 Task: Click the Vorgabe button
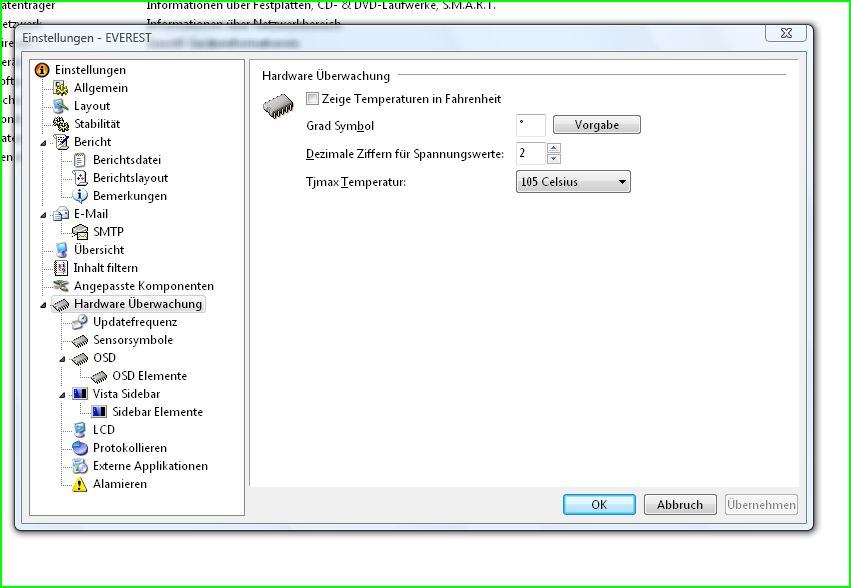click(596, 125)
